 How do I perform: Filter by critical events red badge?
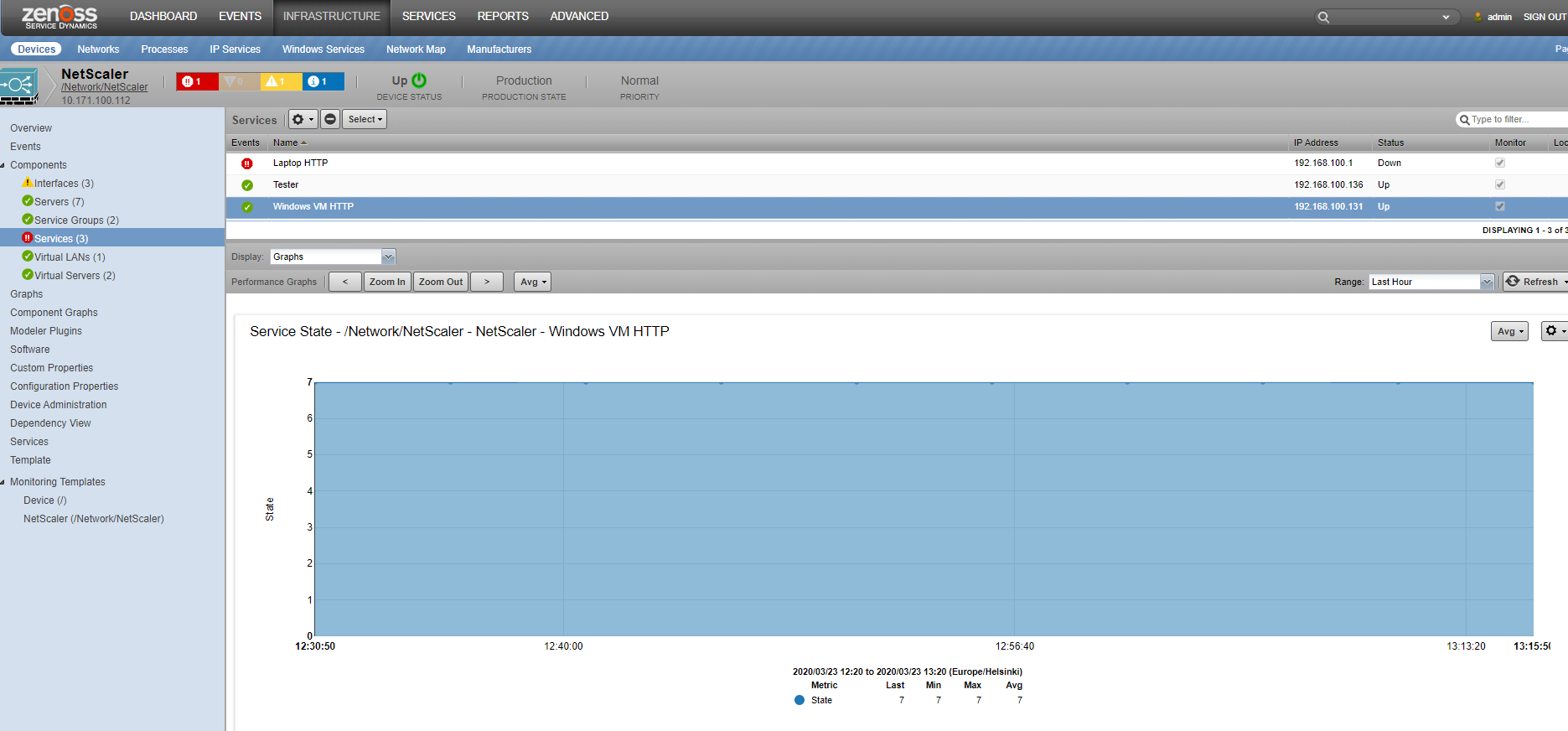(197, 81)
